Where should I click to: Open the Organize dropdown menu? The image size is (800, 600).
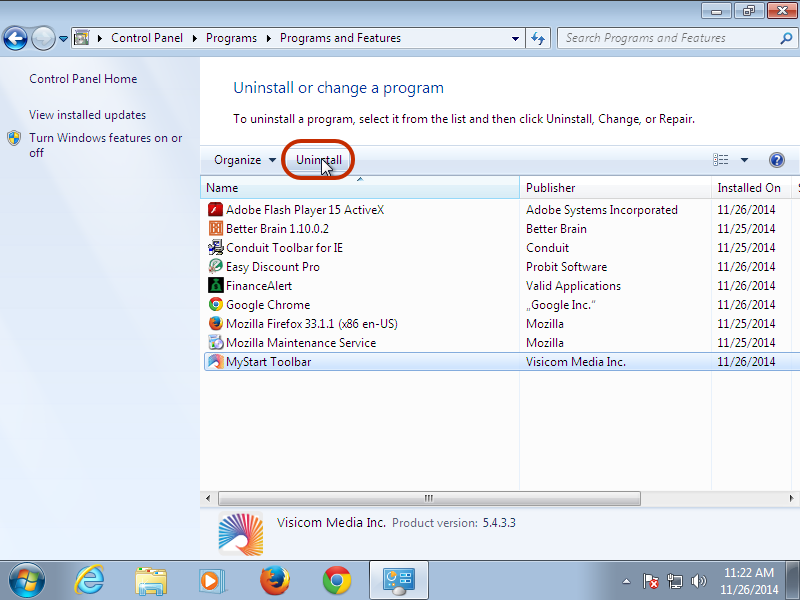pyautogui.click(x=244, y=160)
